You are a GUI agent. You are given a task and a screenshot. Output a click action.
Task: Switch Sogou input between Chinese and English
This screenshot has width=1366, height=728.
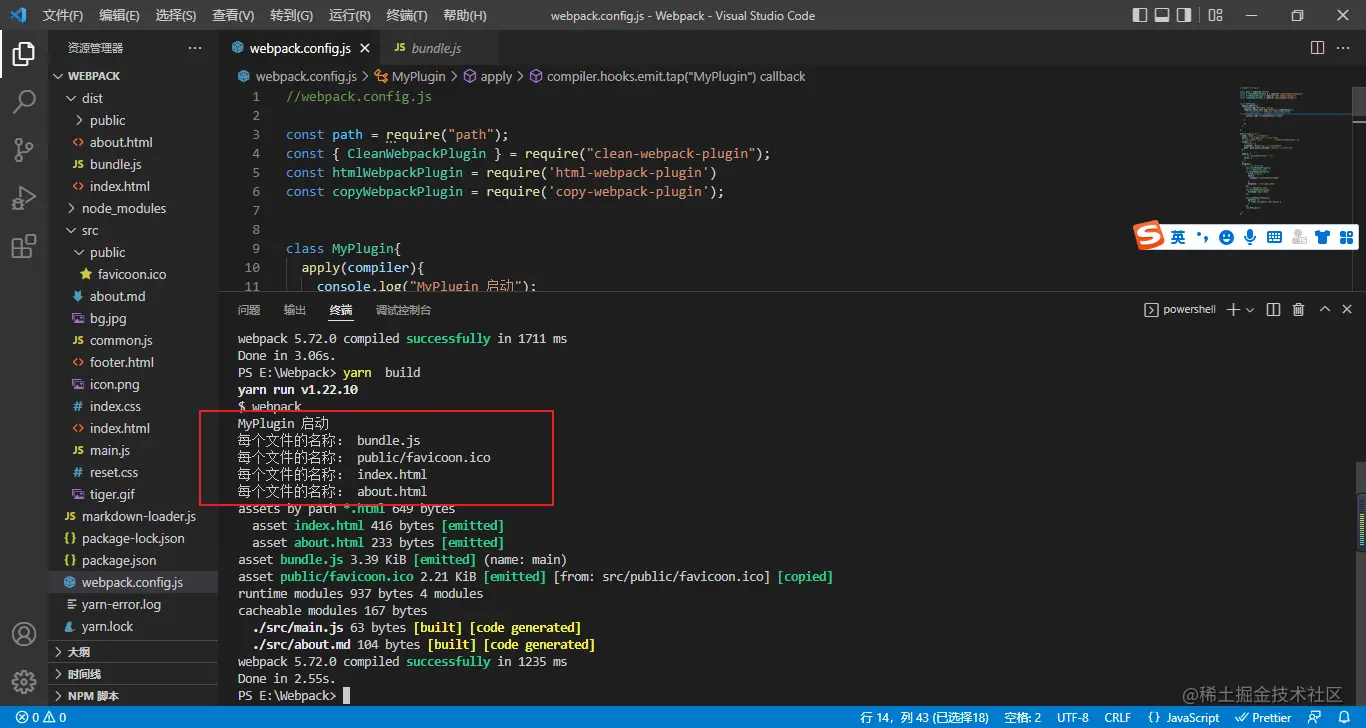(1178, 237)
